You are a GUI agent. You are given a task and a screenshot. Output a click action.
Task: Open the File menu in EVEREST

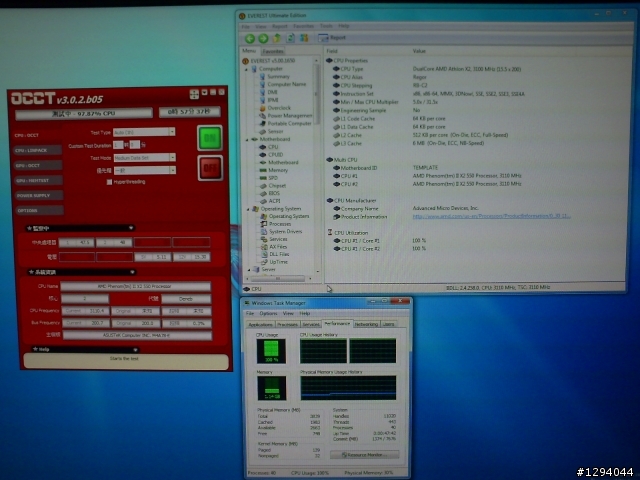245,26
